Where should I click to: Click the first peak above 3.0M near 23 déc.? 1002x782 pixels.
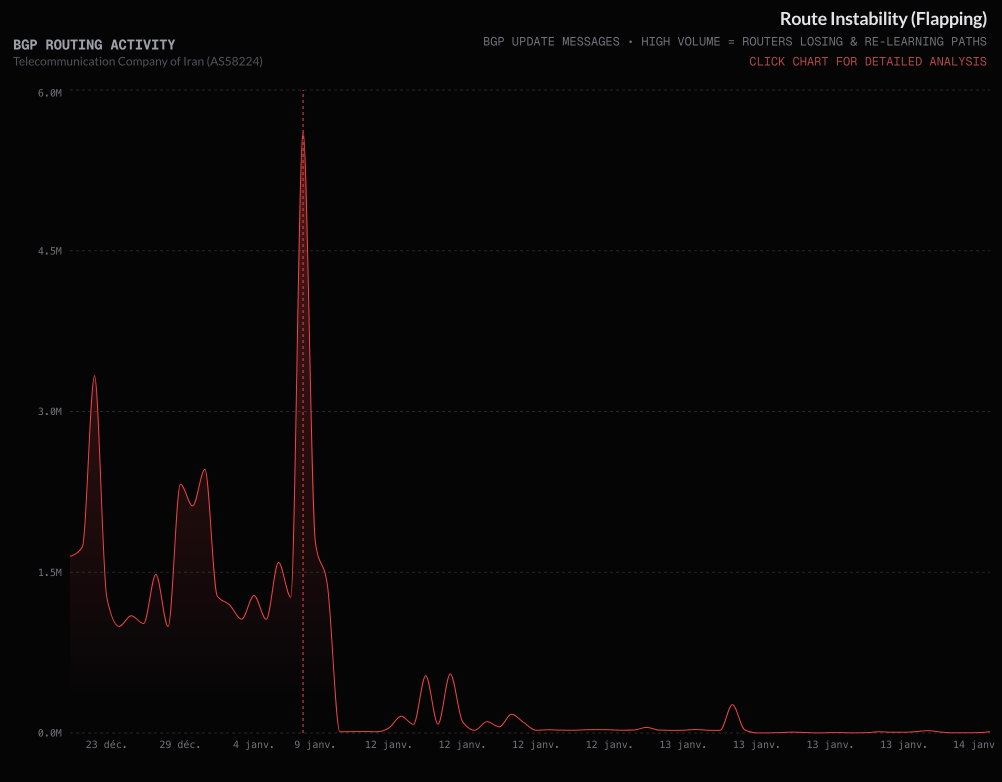(x=94, y=377)
